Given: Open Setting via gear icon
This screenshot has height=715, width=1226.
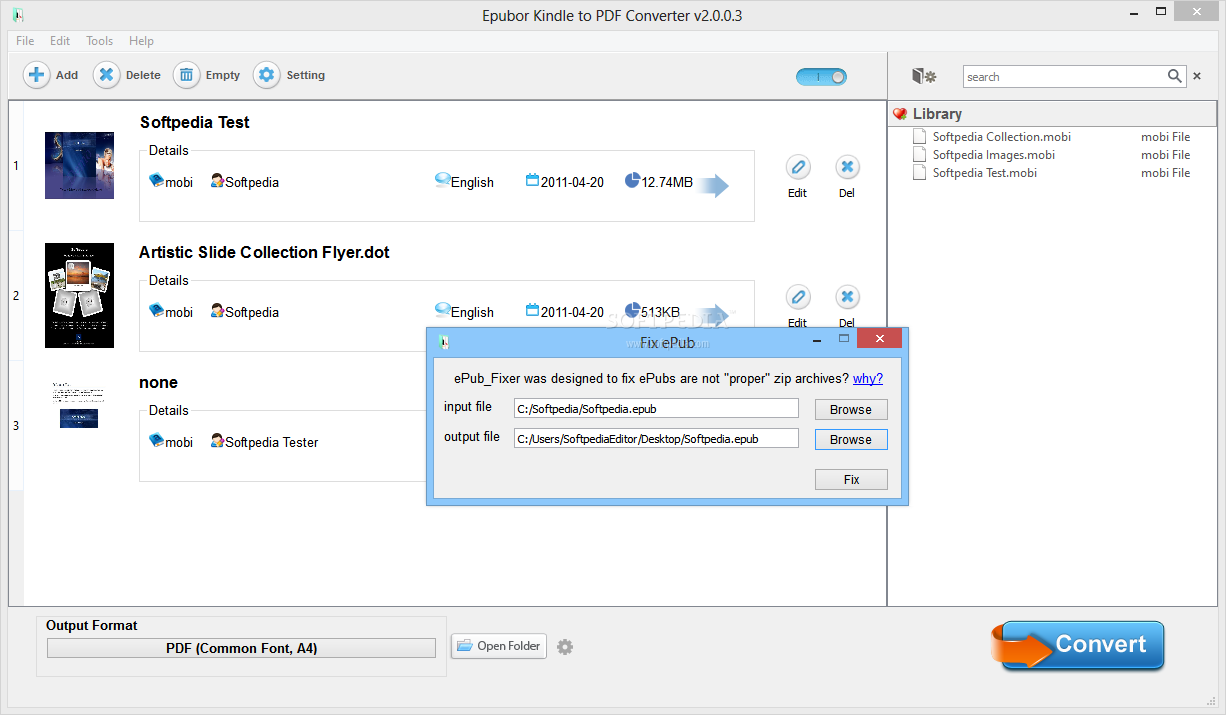Looking at the screenshot, I should (x=266, y=75).
